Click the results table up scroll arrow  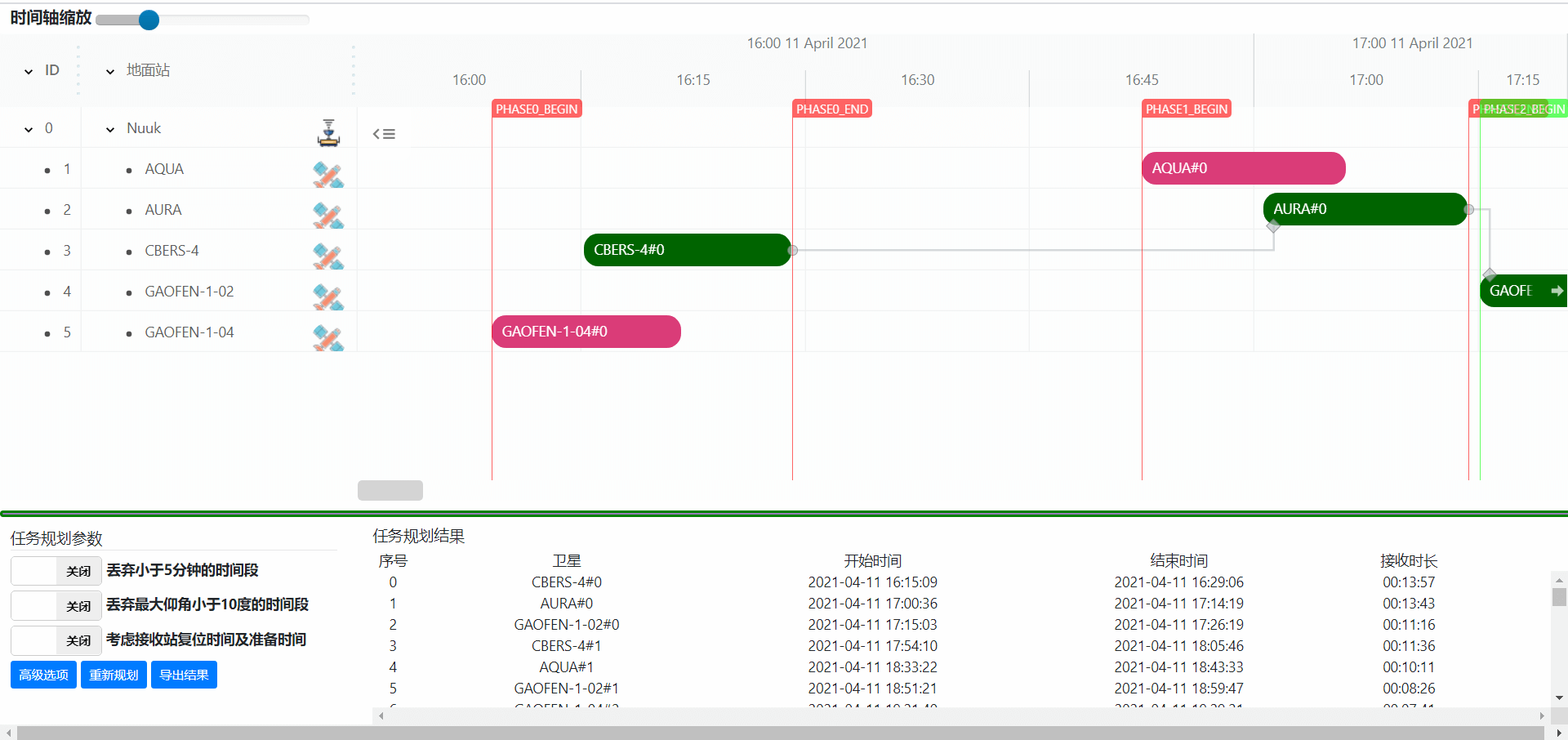coord(1559,579)
